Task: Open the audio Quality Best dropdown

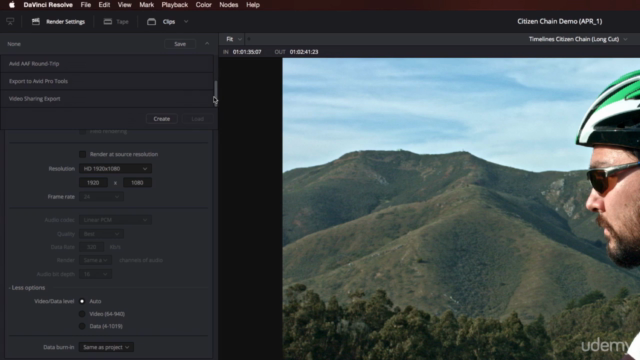Action: (101, 234)
